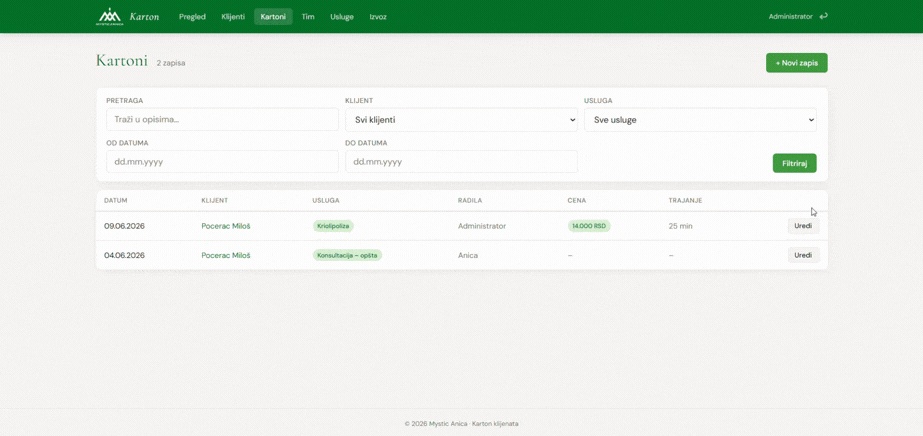Click the Klijent table column header

(214, 201)
